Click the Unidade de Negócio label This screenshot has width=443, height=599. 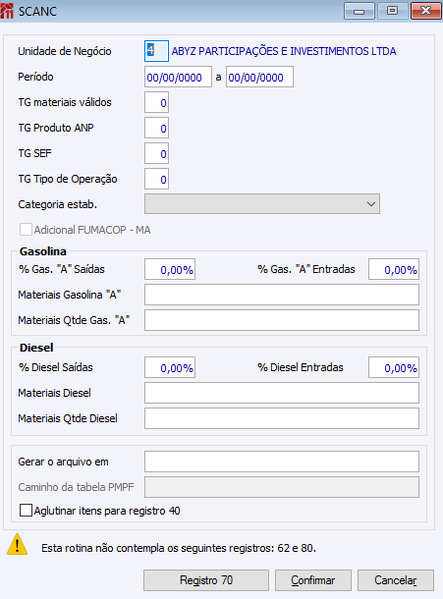[x=65, y=51]
